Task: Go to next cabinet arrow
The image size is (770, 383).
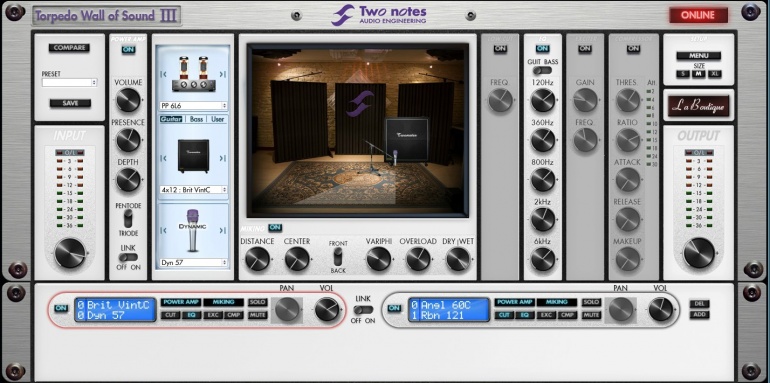Action: click(x=222, y=158)
